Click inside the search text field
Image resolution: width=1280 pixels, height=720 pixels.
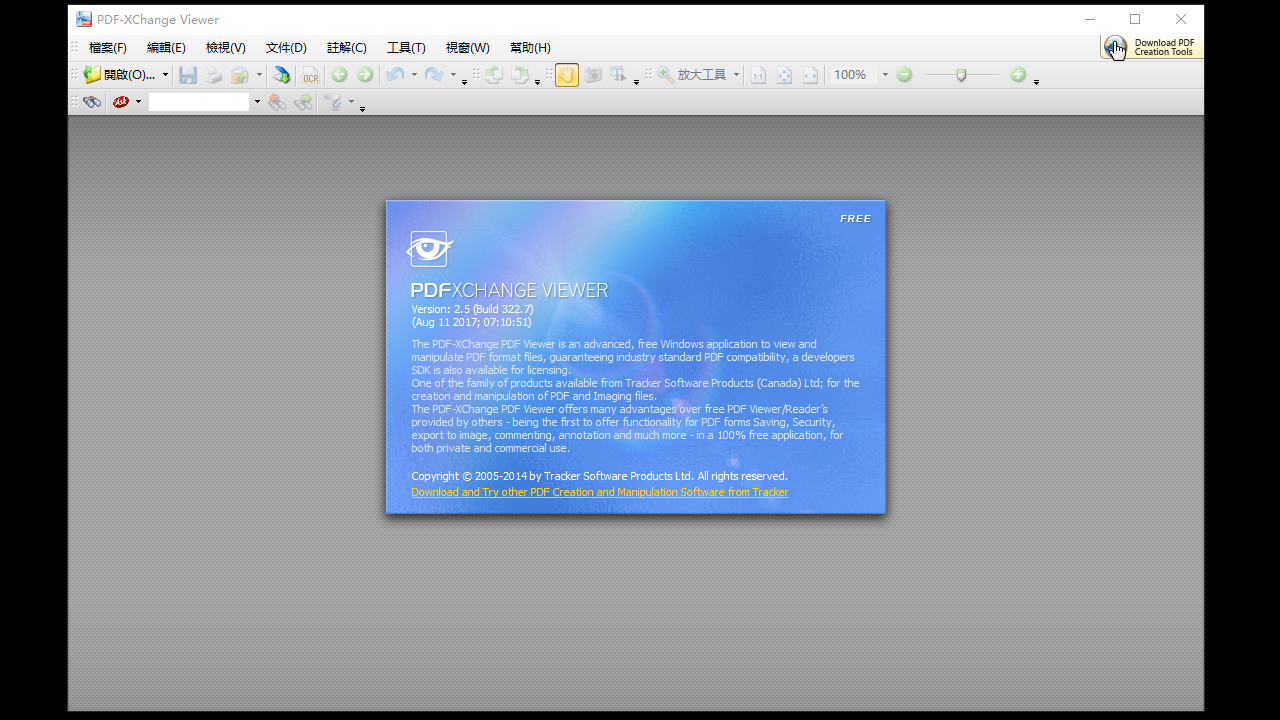click(x=199, y=101)
